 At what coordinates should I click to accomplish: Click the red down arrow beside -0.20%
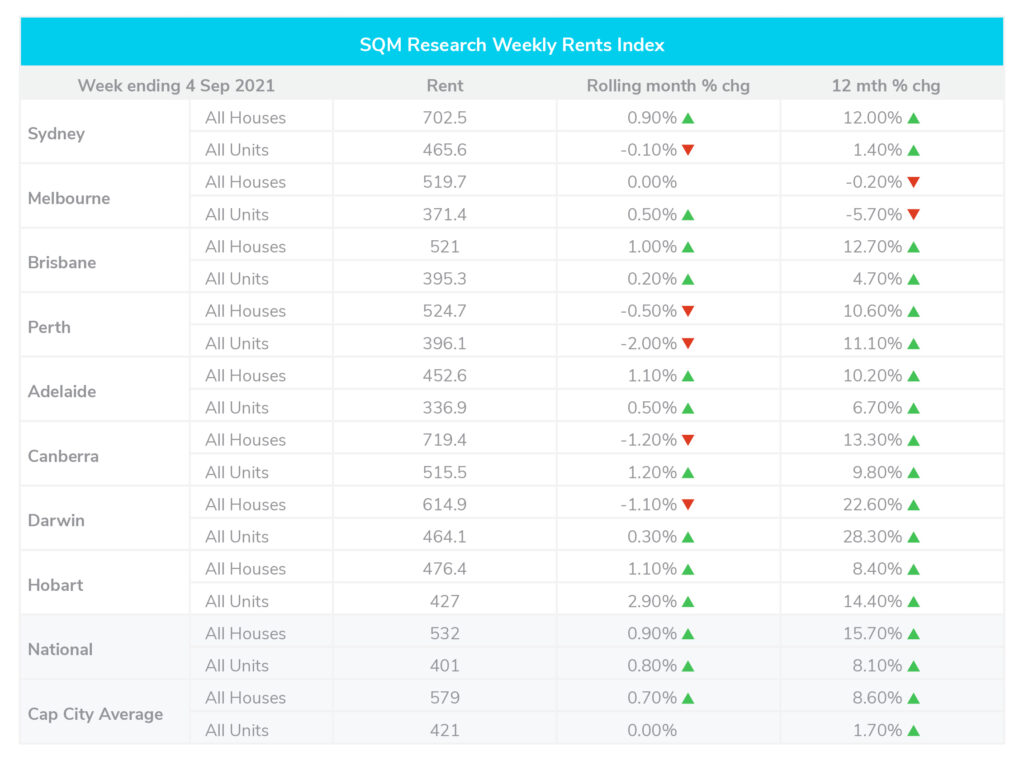pos(913,182)
